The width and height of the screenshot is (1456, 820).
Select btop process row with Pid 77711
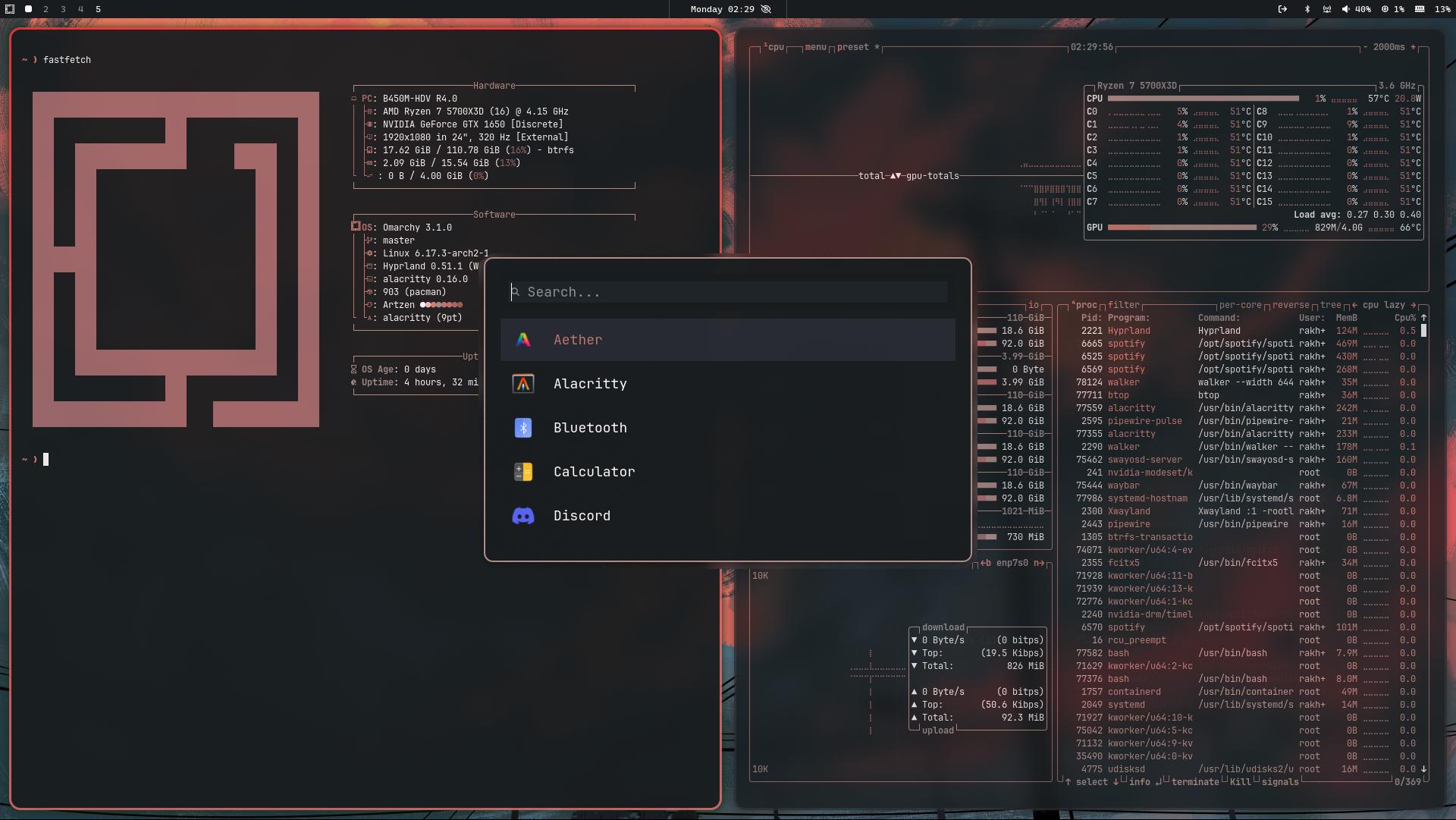pyautogui.click(x=1239, y=395)
